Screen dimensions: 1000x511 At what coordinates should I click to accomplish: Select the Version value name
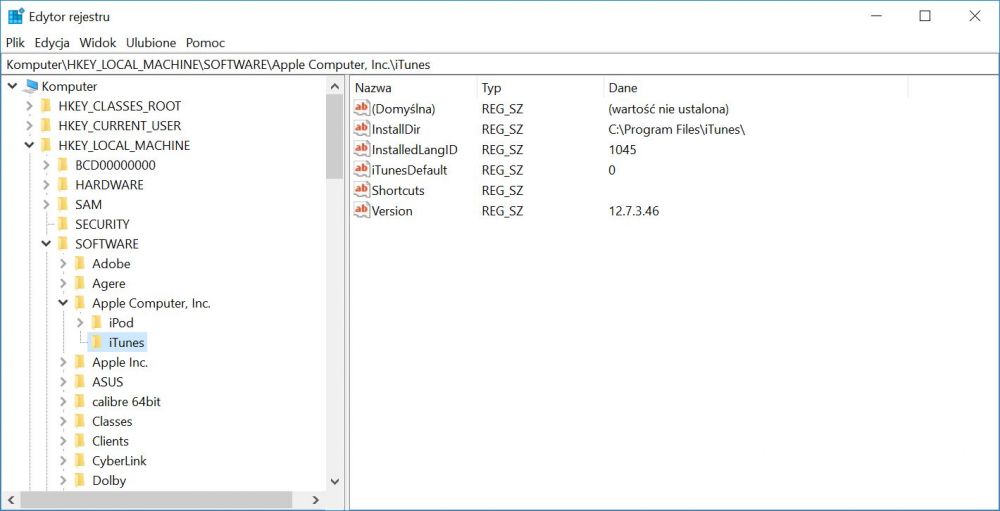[392, 211]
